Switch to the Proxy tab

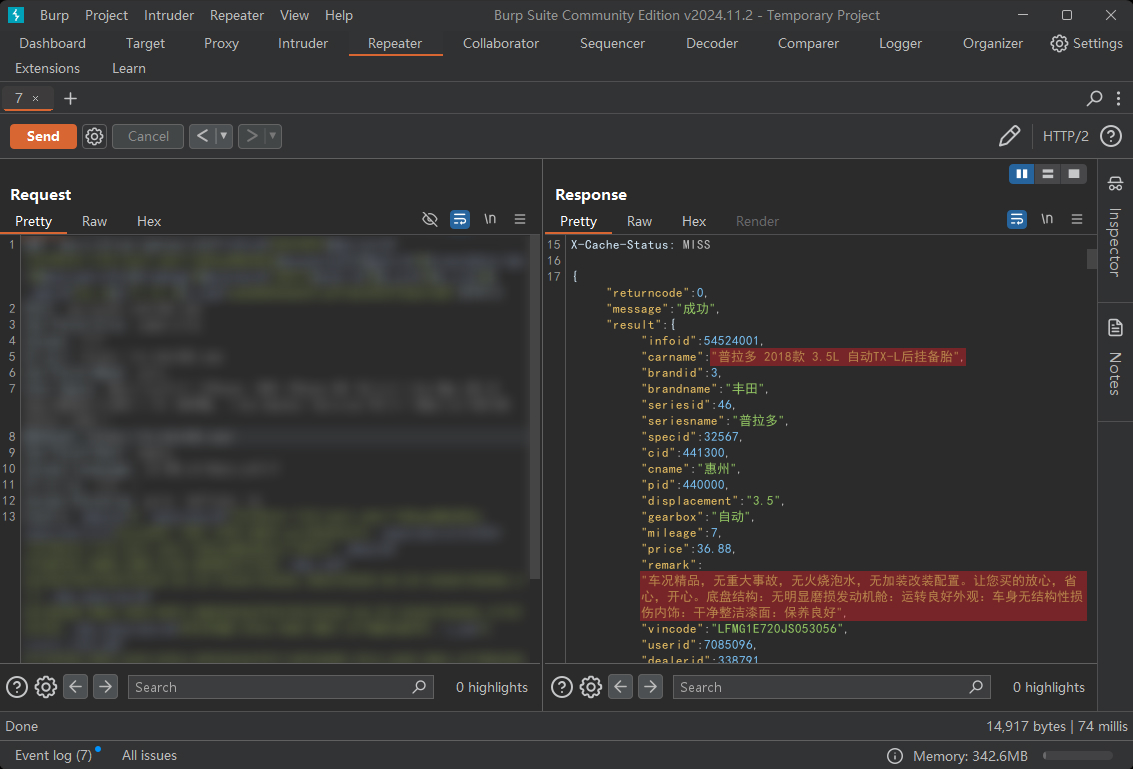pos(221,43)
